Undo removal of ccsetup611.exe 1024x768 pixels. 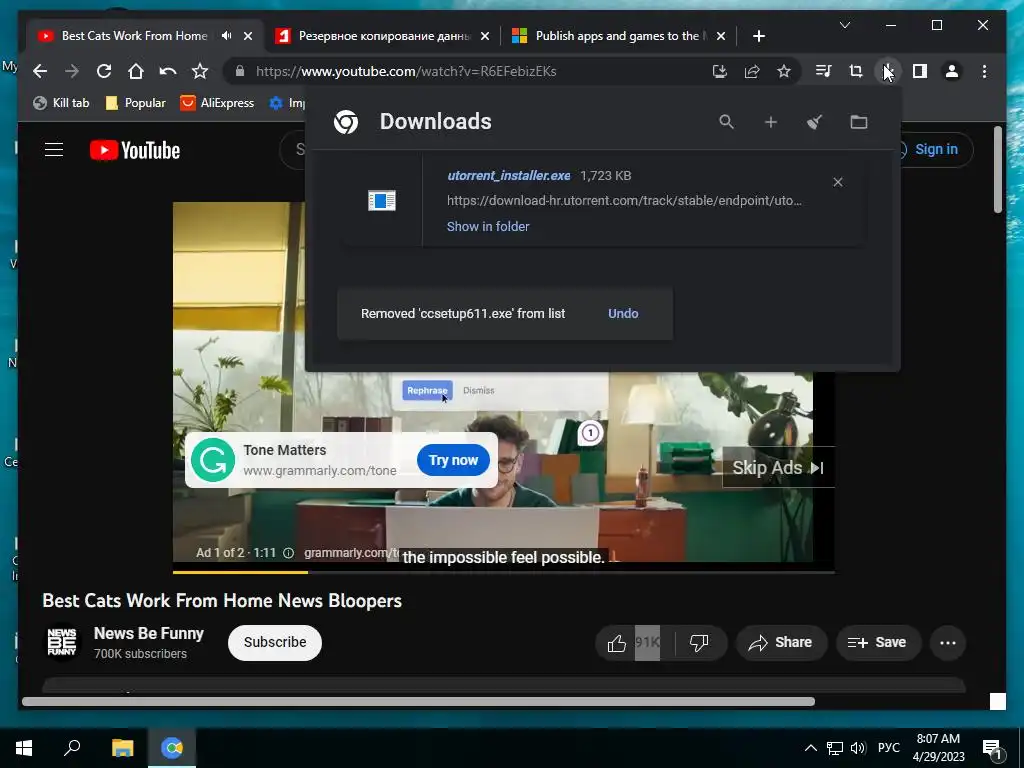click(623, 313)
